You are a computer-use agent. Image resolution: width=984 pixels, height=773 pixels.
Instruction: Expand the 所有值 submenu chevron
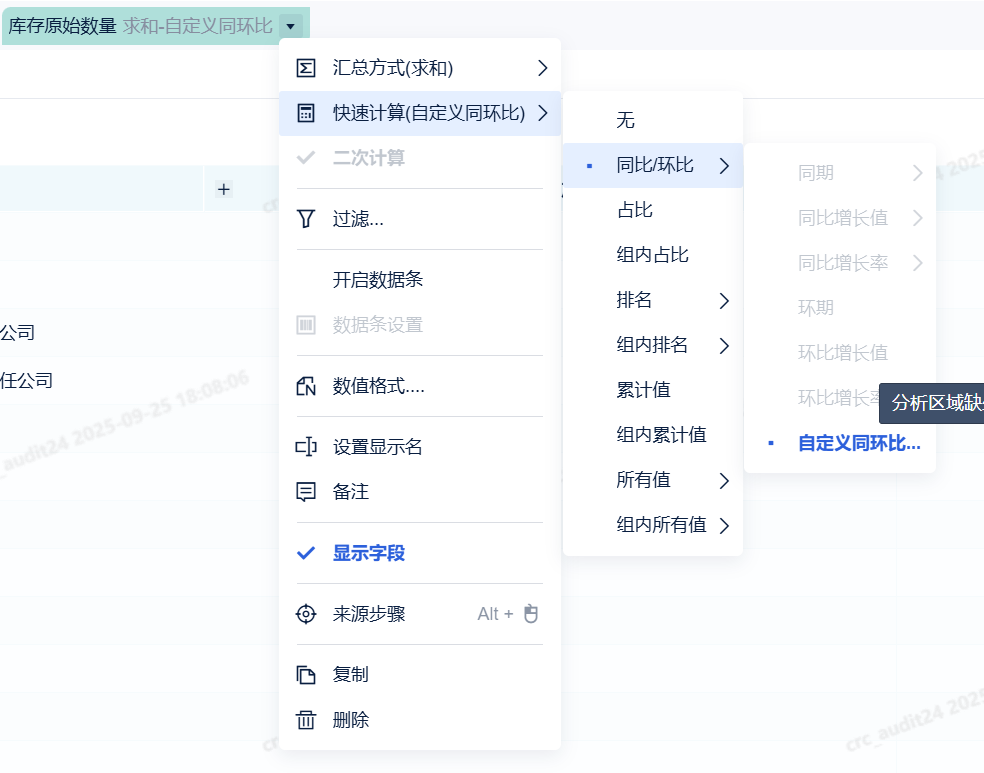click(x=724, y=481)
